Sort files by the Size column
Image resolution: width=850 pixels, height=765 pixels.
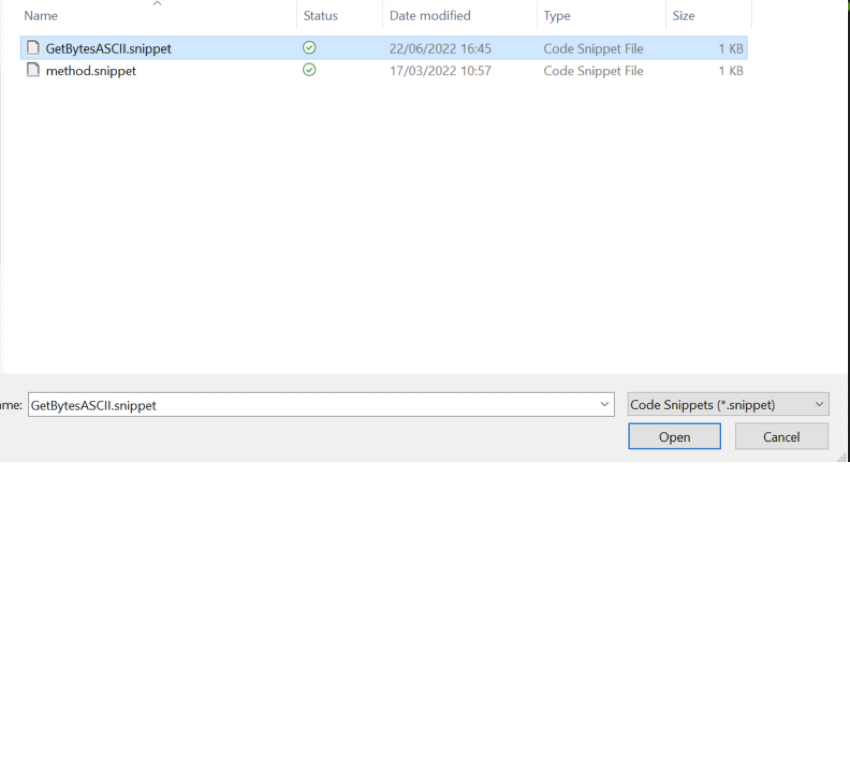[683, 16]
